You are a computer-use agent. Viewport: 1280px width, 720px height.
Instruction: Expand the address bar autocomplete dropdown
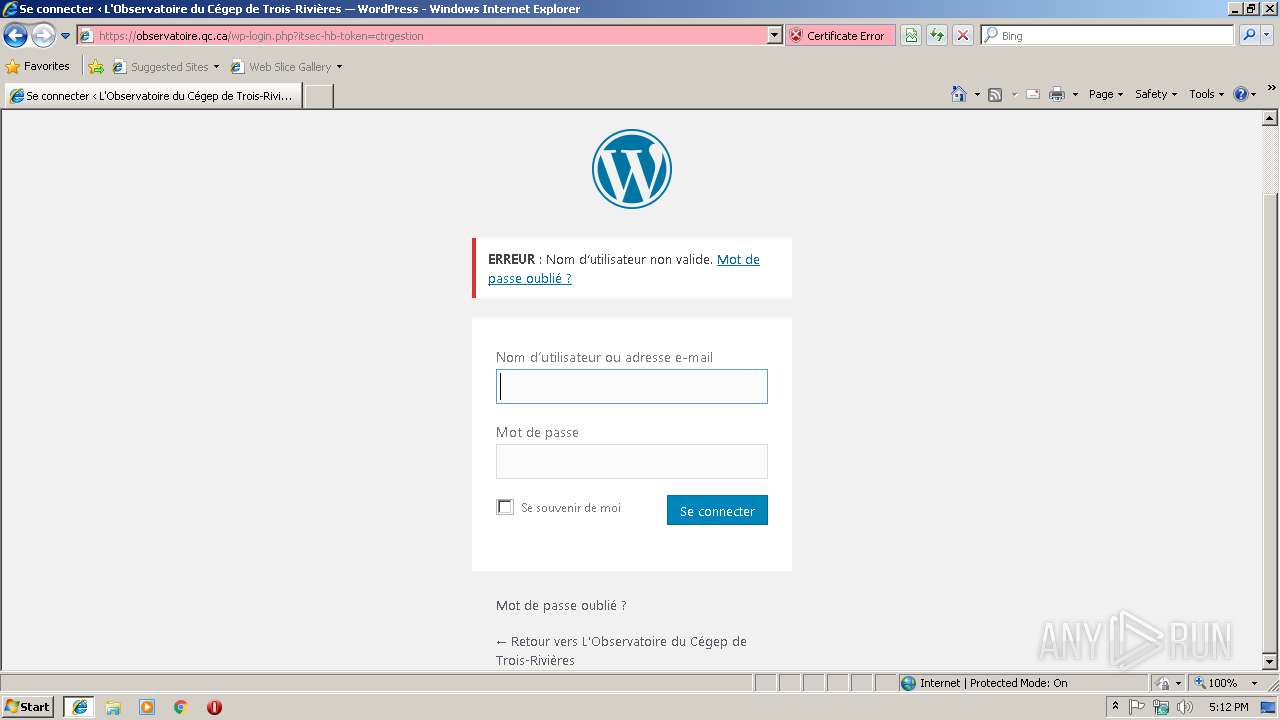coord(775,35)
